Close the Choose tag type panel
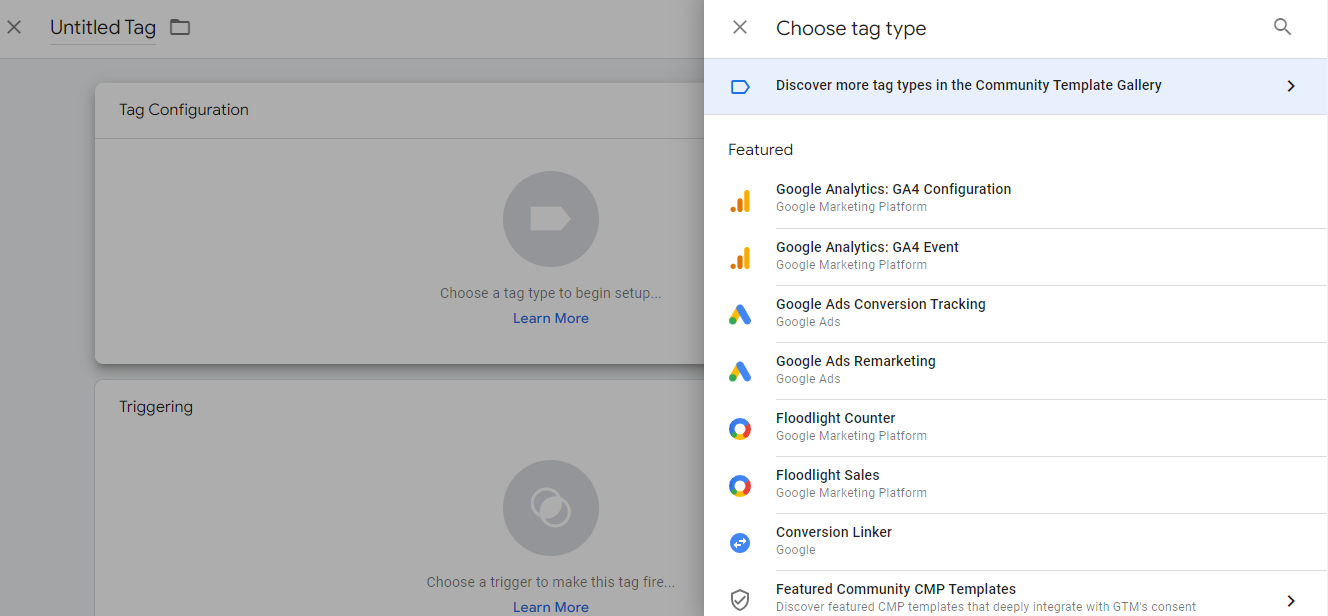The width and height of the screenshot is (1328, 616). [x=740, y=28]
